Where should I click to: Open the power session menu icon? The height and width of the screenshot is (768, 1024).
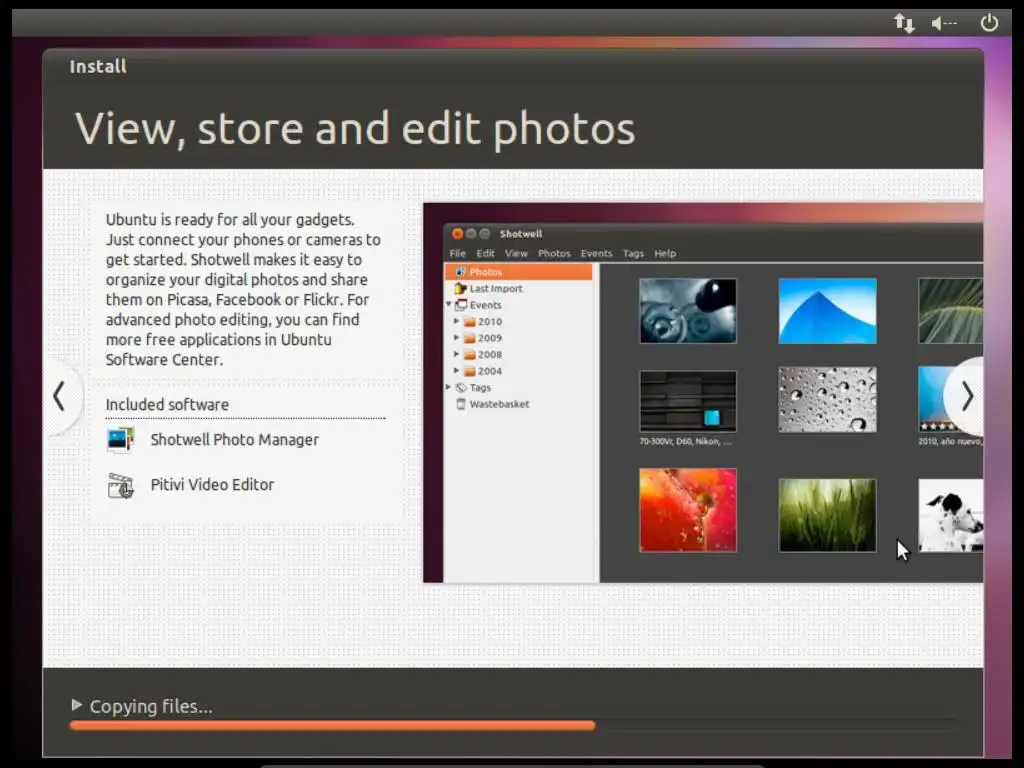coord(989,23)
